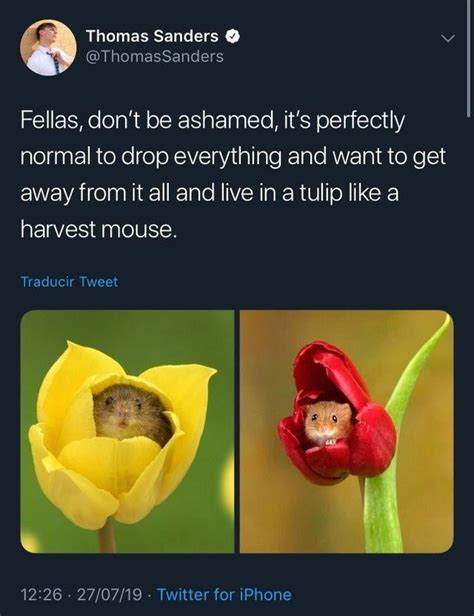
Task: Click the word "Fellas" at tweet start
Action: click(x=50, y=120)
